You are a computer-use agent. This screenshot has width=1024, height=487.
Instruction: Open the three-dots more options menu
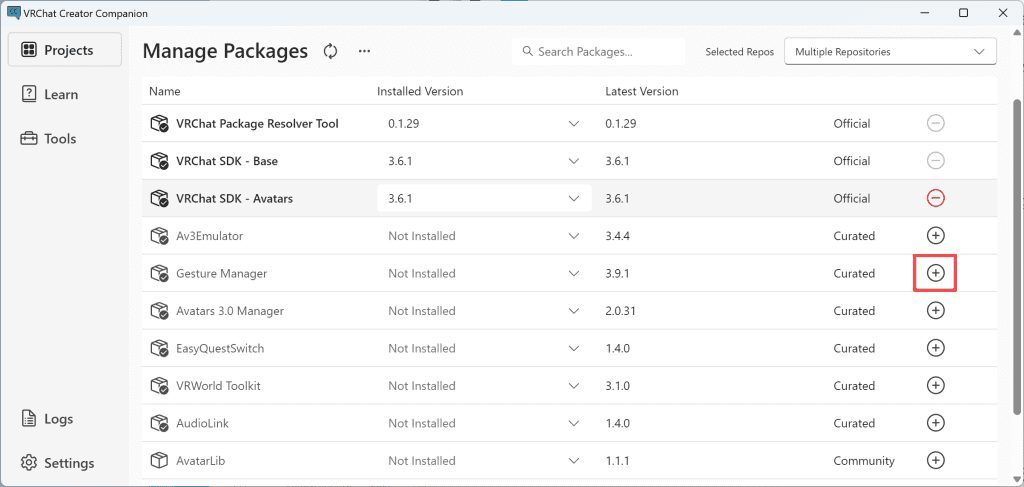[x=364, y=51]
